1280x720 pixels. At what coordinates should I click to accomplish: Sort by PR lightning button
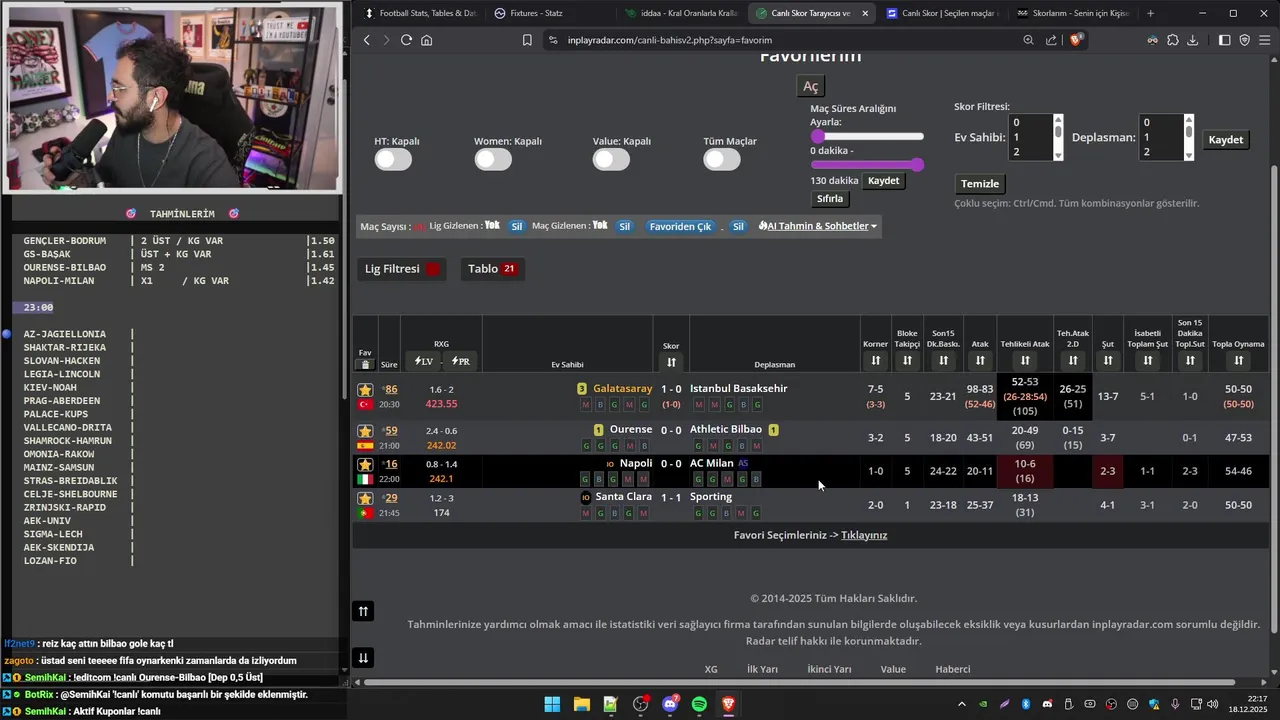[461, 361]
